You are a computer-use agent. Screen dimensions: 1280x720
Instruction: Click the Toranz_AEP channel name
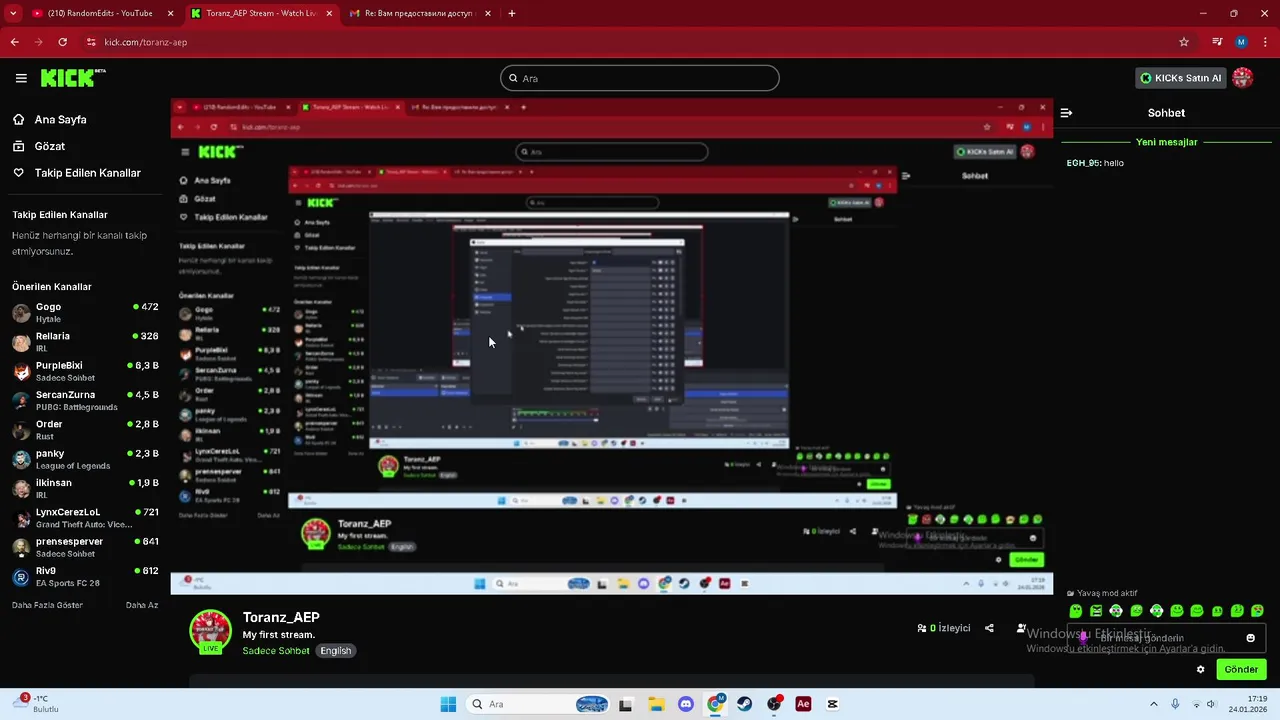coord(281,618)
